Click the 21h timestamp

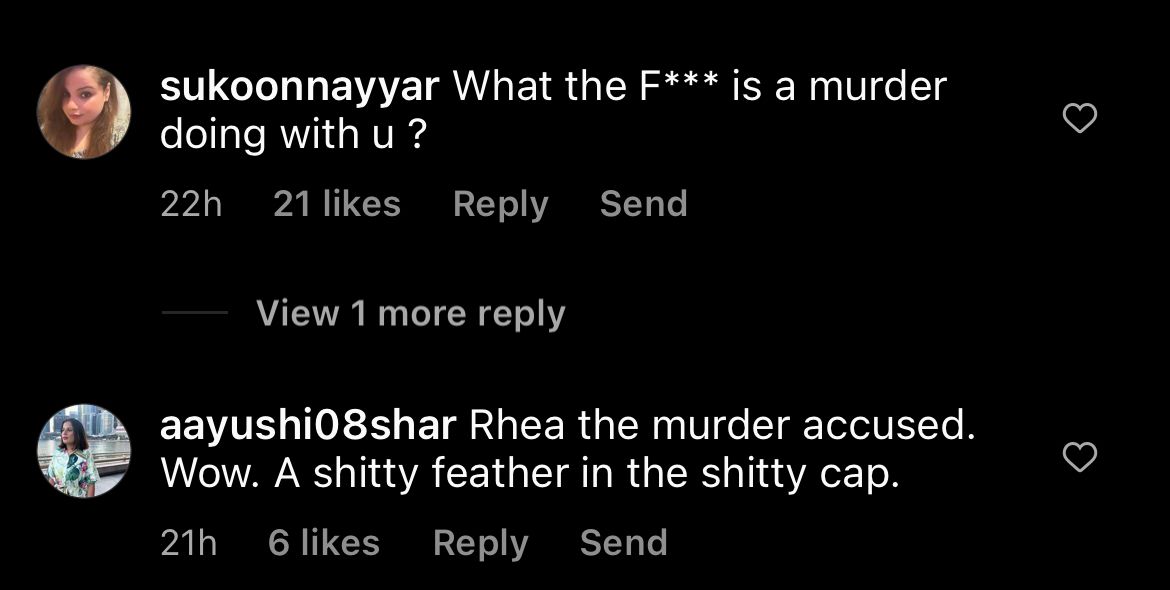point(188,543)
